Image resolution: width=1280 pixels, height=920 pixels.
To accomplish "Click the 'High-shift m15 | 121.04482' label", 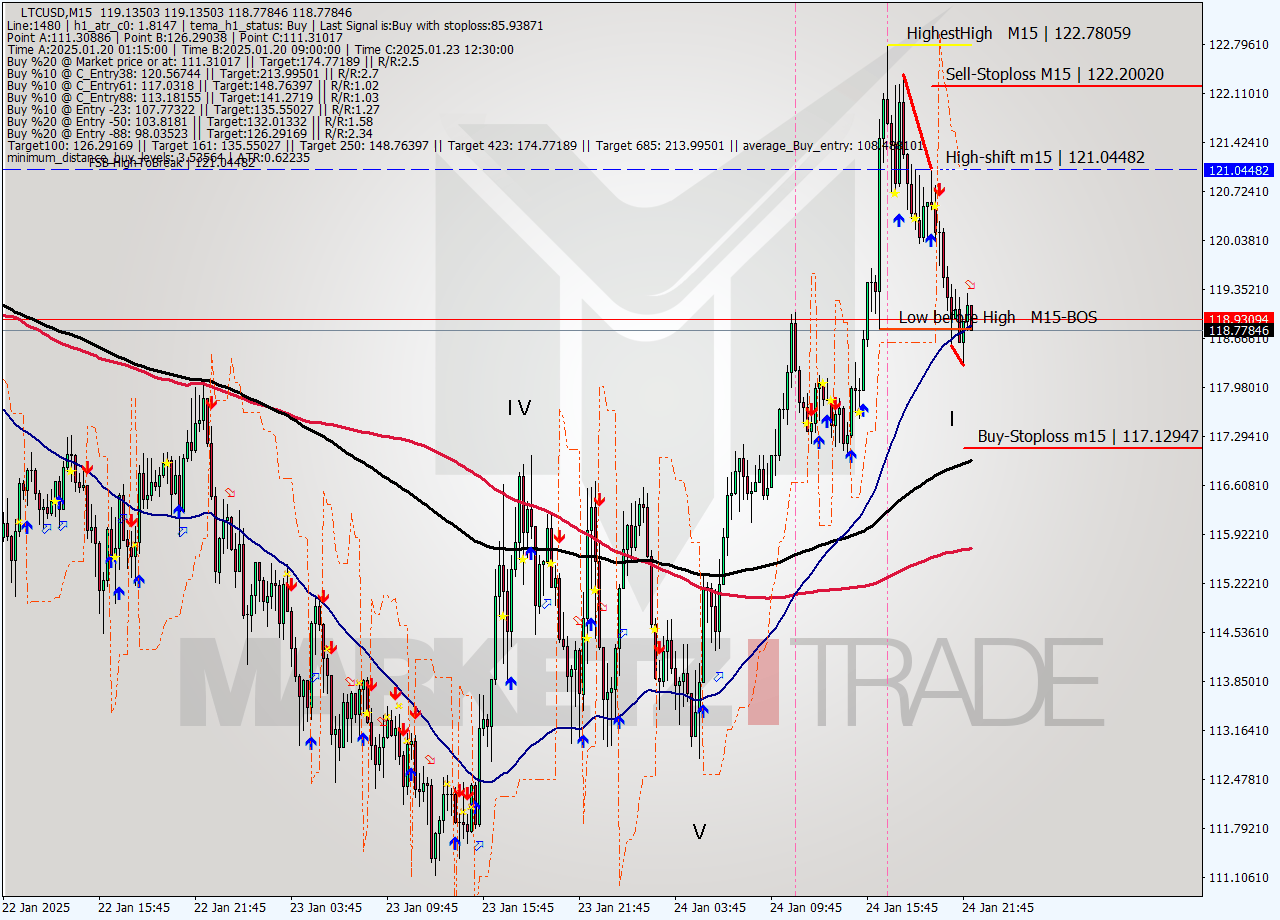I will (x=1045, y=157).
